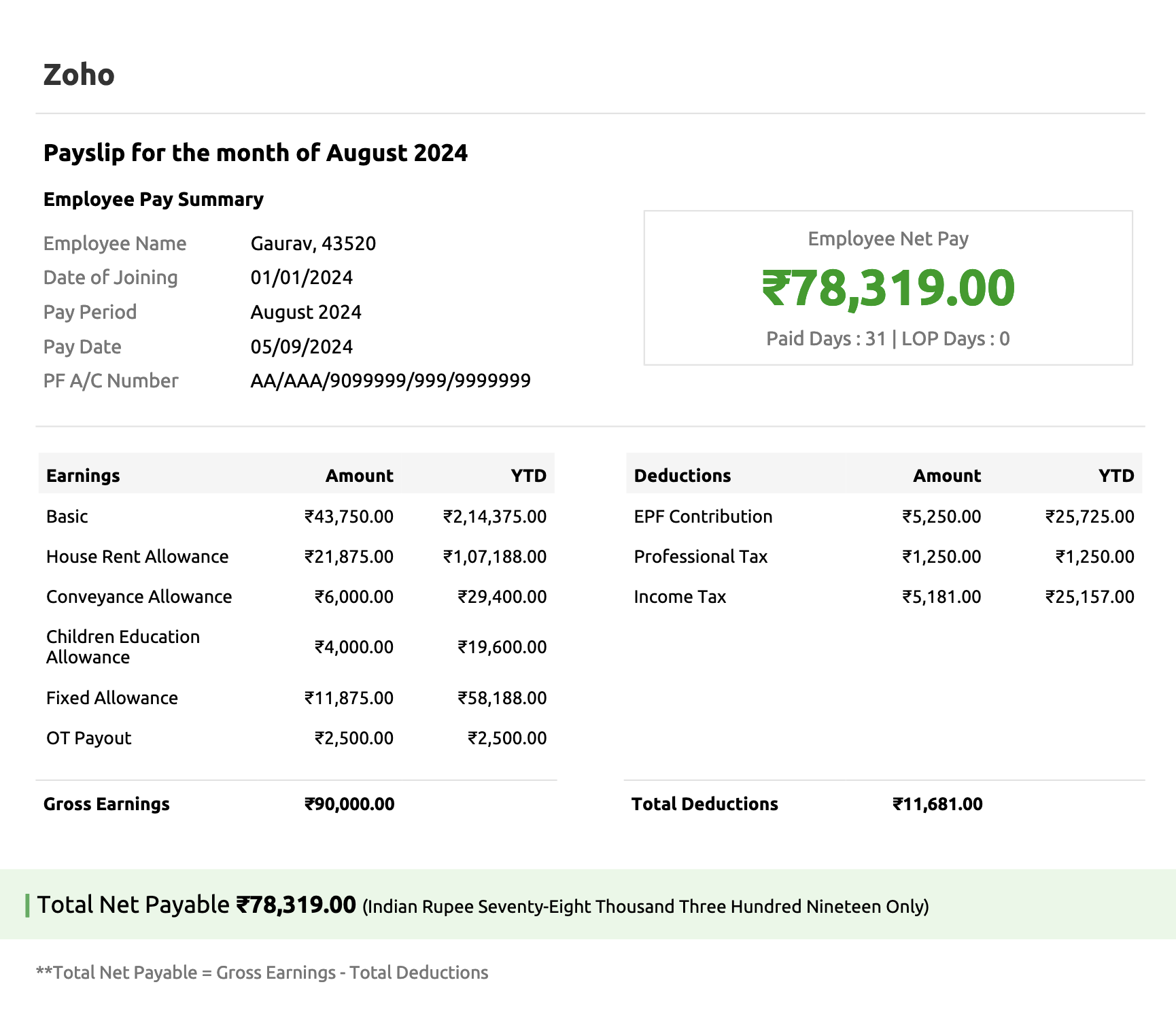
Task: Click the footnote 'Total Net Payable = Gross Earnings - Total Deductions'
Action: tap(262, 973)
